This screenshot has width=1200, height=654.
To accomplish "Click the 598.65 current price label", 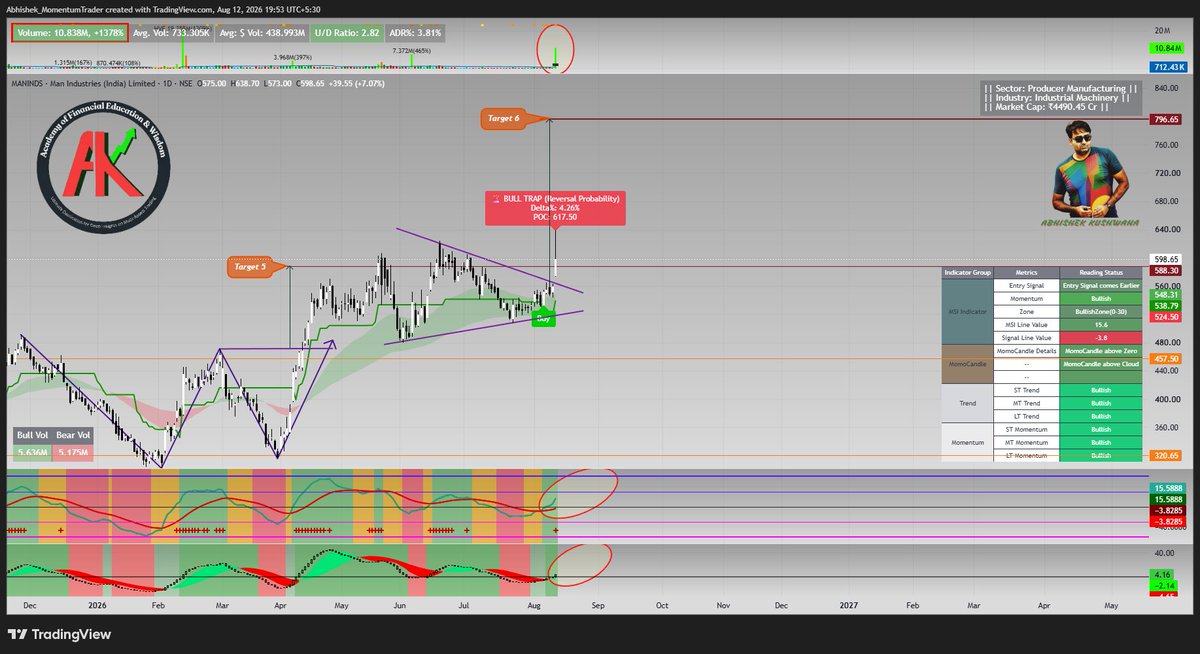I will pos(1166,258).
